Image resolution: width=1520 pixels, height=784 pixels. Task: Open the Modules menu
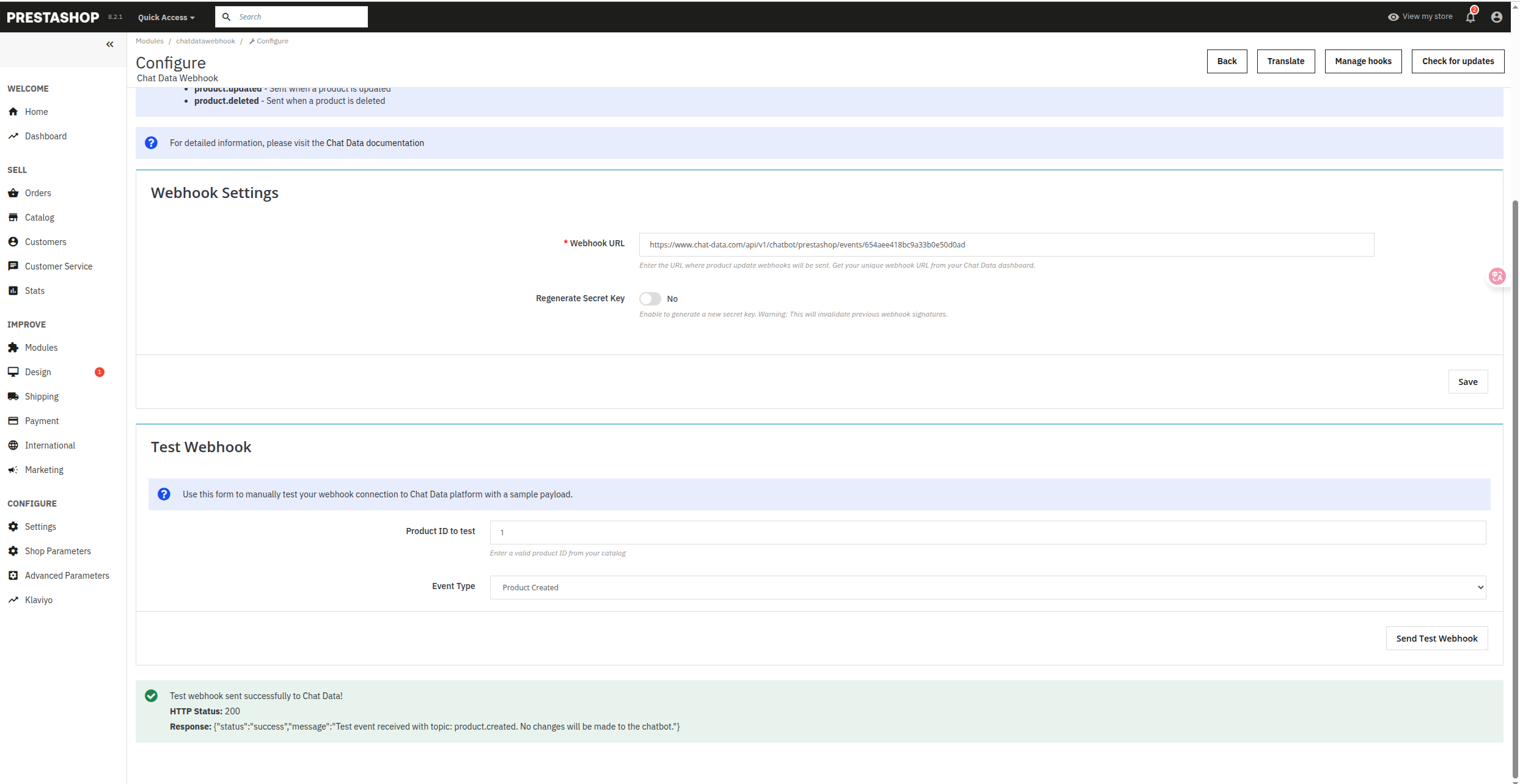coord(42,348)
